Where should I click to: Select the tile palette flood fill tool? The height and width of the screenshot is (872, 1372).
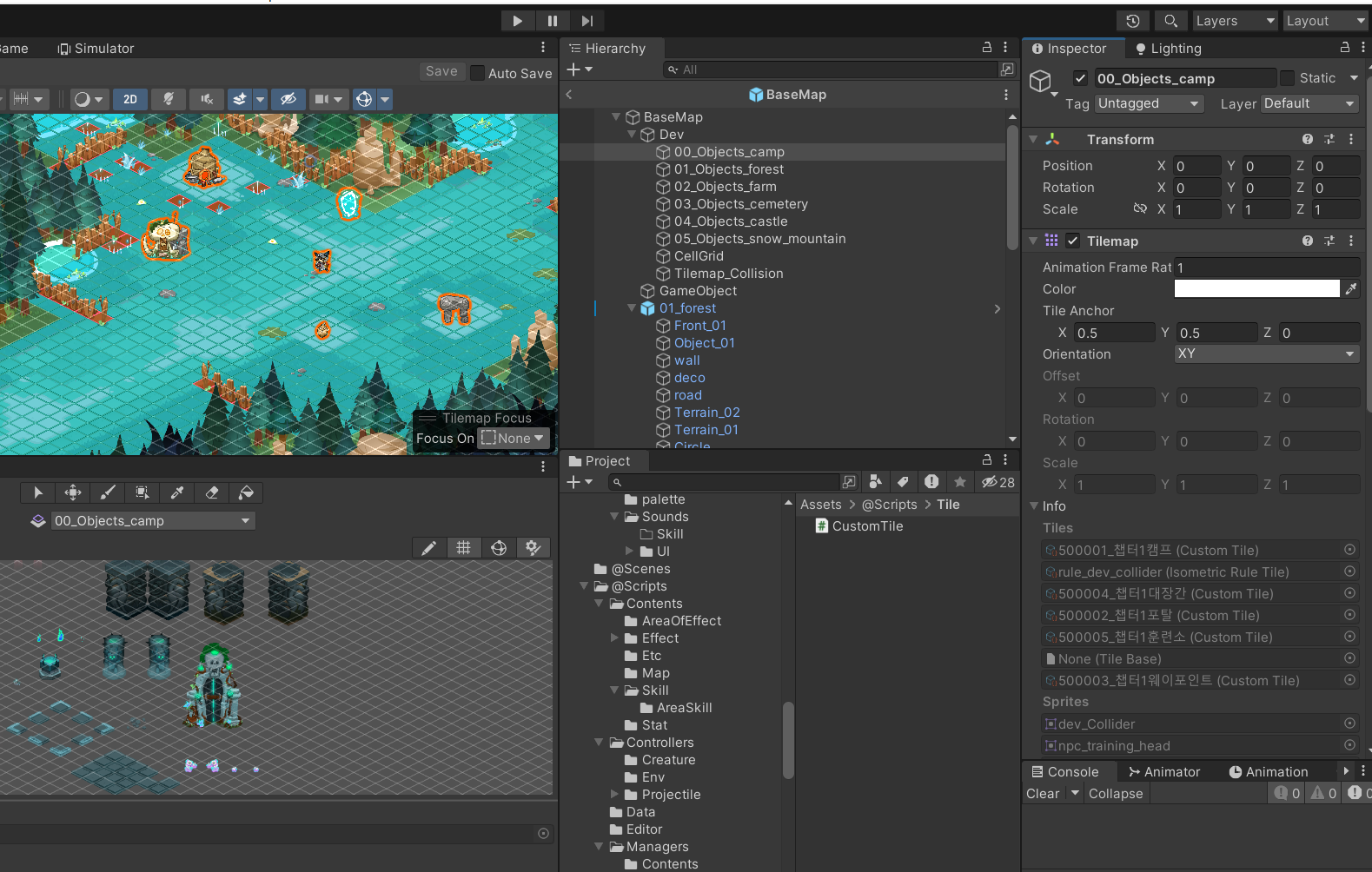(247, 492)
